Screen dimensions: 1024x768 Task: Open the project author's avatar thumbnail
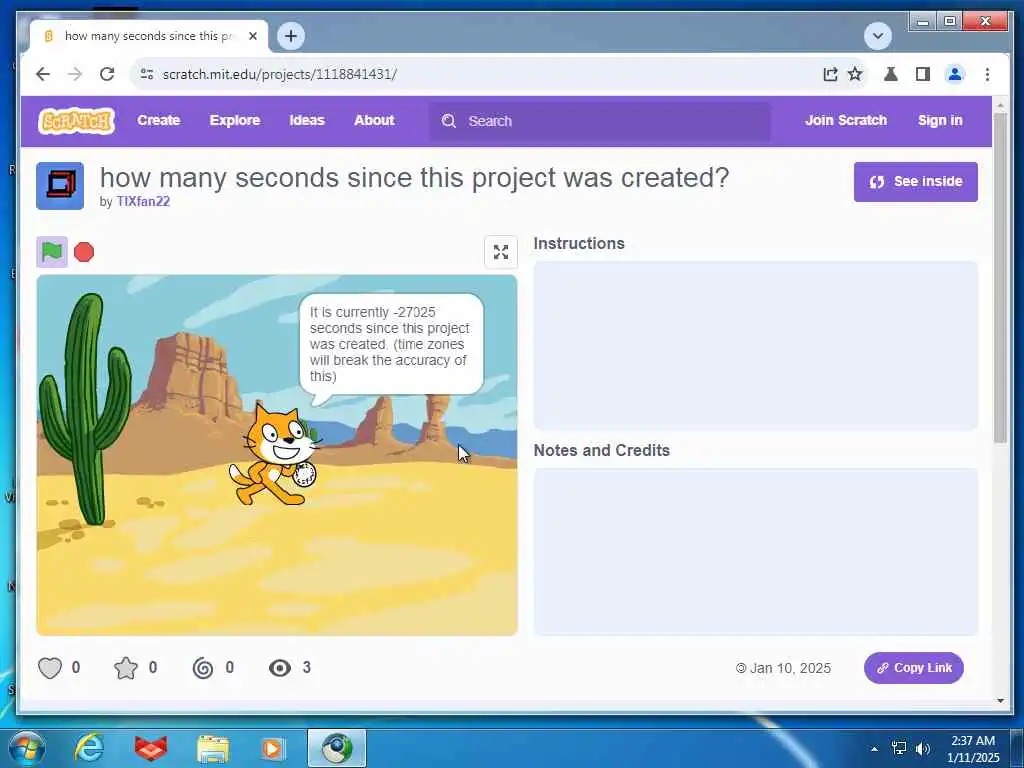tap(60, 186)
